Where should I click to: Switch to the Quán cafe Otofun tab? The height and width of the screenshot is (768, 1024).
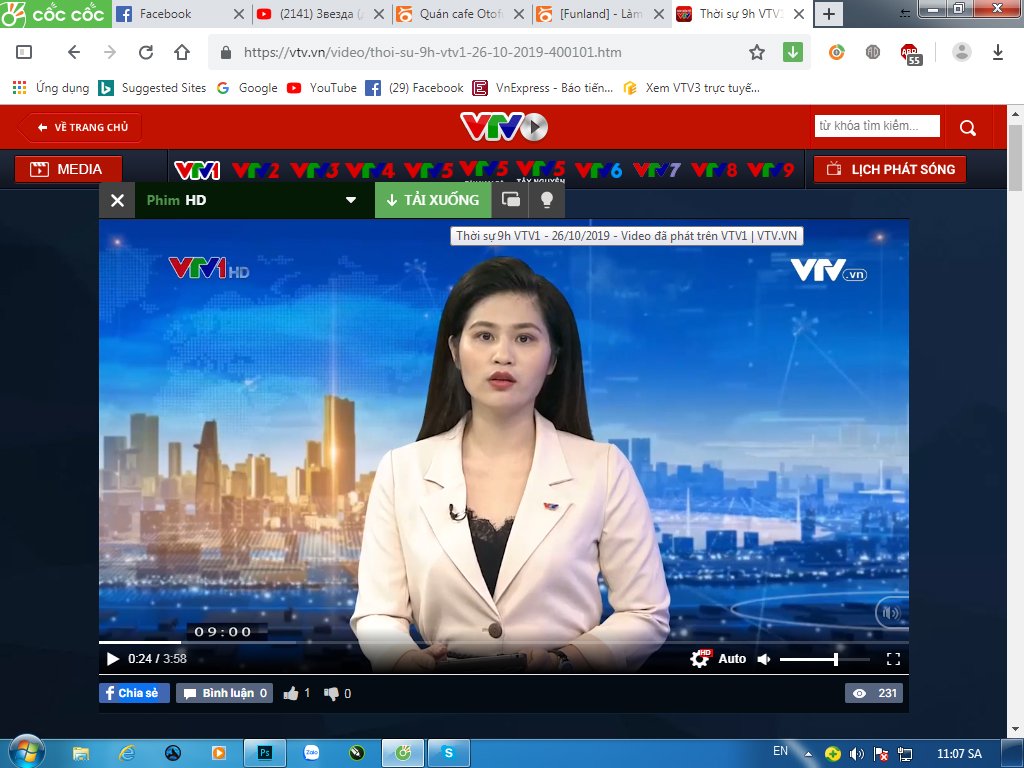(x=459, y=14)
